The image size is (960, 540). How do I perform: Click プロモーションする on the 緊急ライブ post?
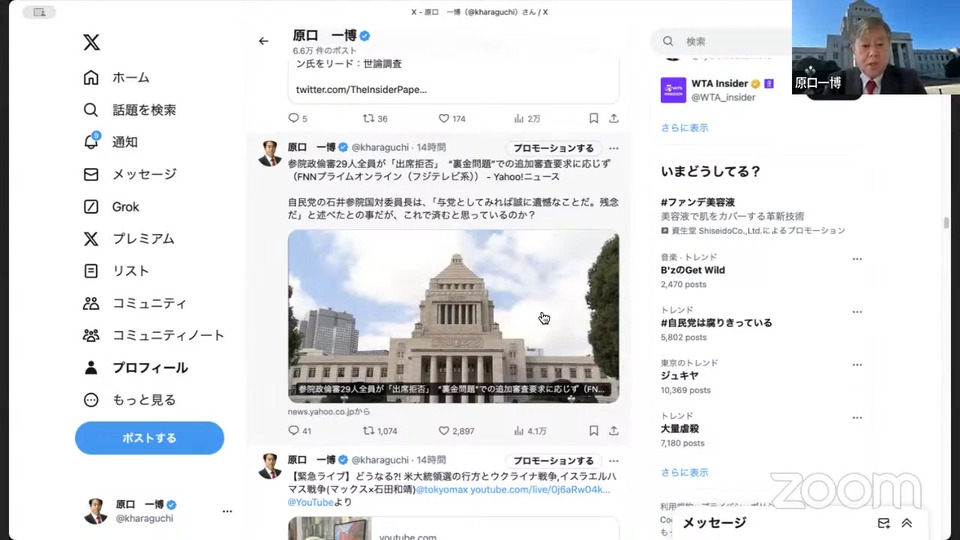(x=553, y=460)
